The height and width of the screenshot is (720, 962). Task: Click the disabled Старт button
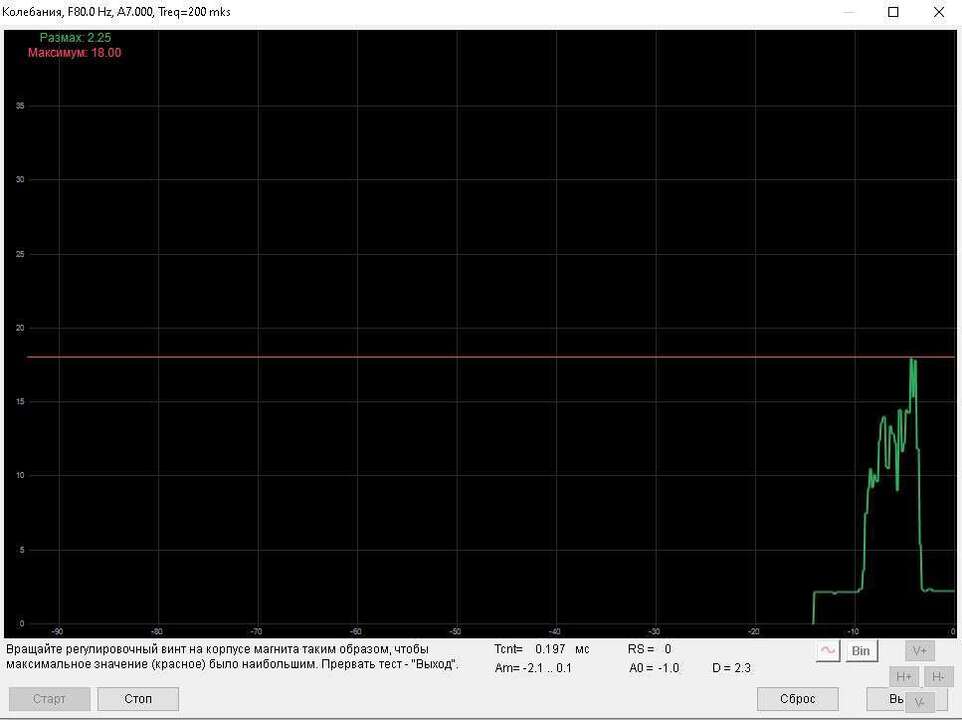click(48, 698)
